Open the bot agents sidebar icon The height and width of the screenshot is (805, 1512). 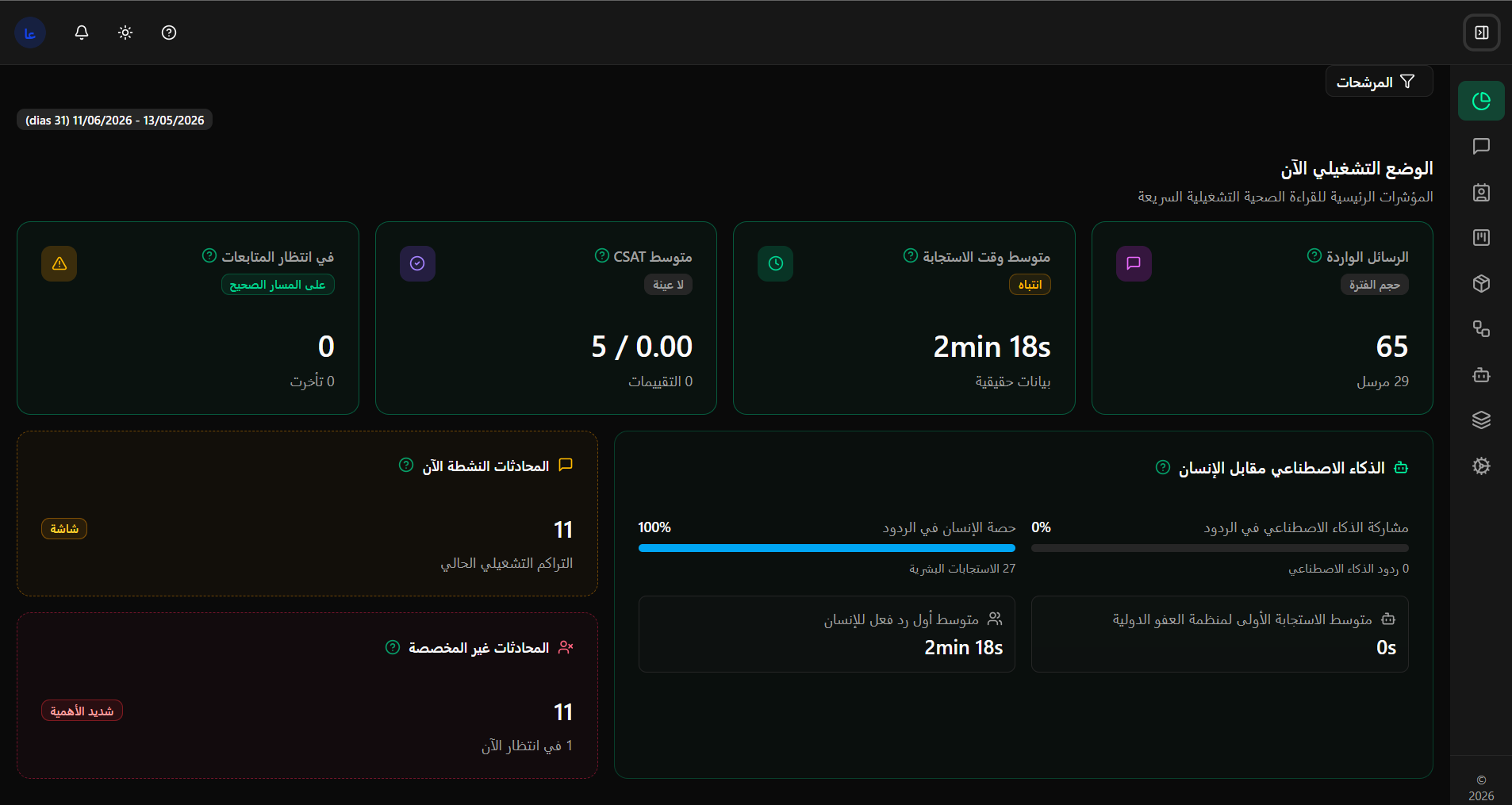(1481, 374)
